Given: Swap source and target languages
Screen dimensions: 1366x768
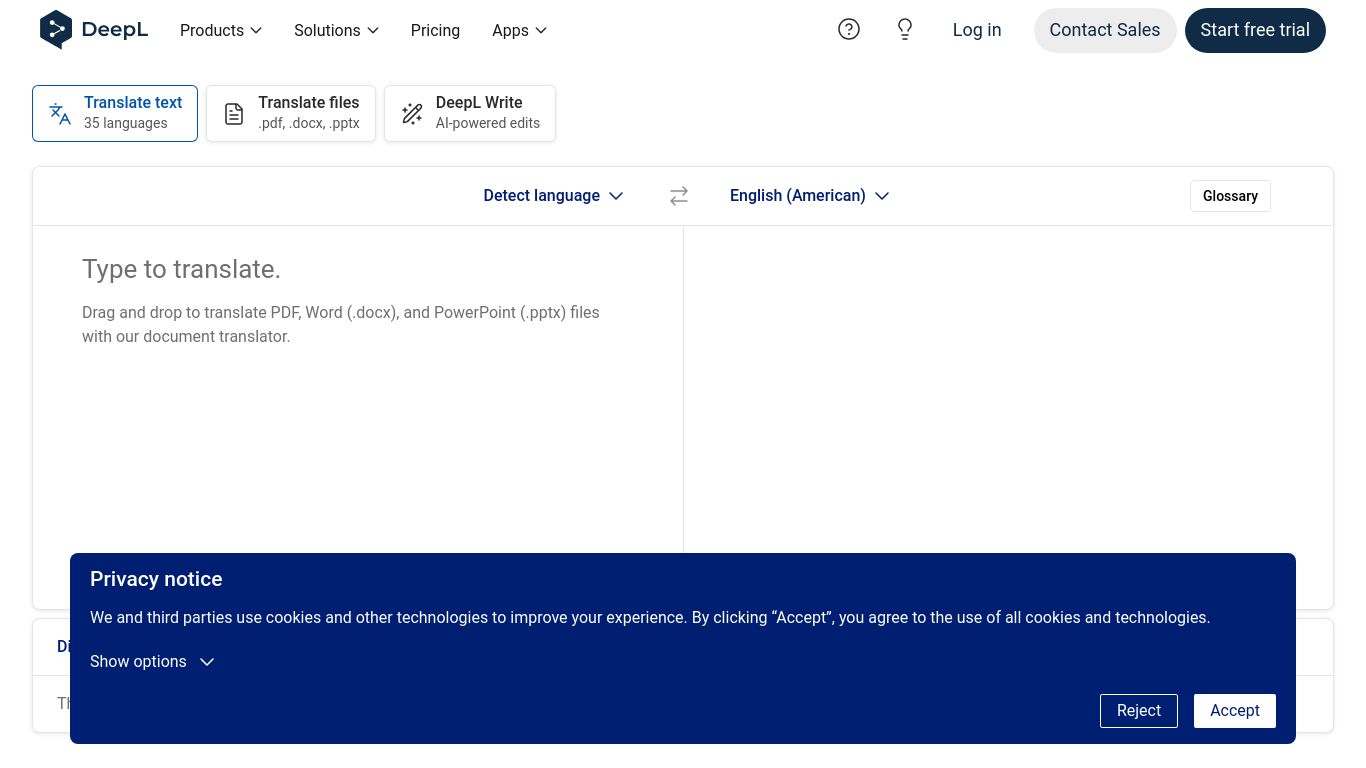Looking at the screenshot, I should [679, 196].
